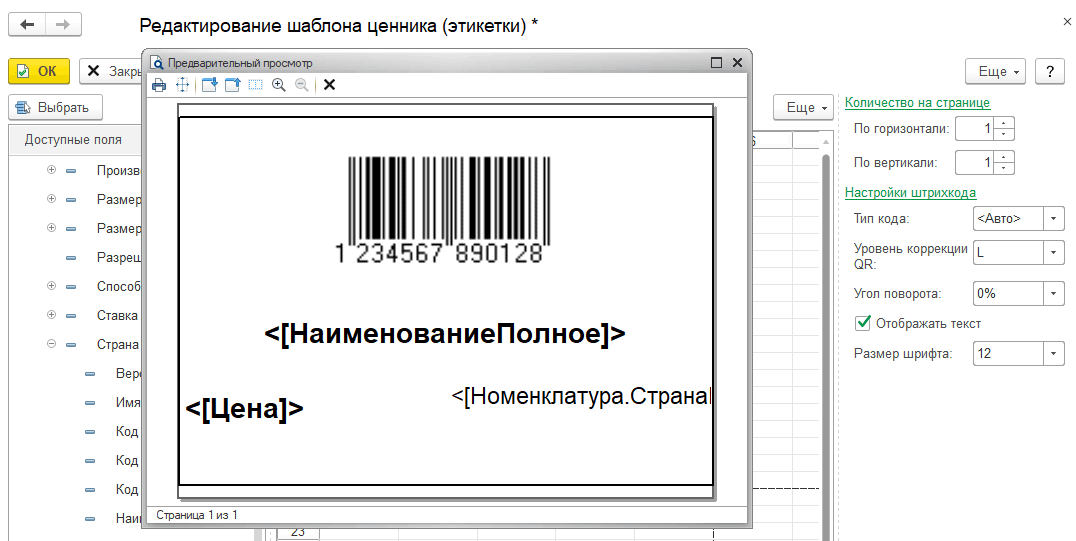Open the Размер шрифта dropdown
This screenshot has height=541, width=1076.
(x=1053, y=354)
